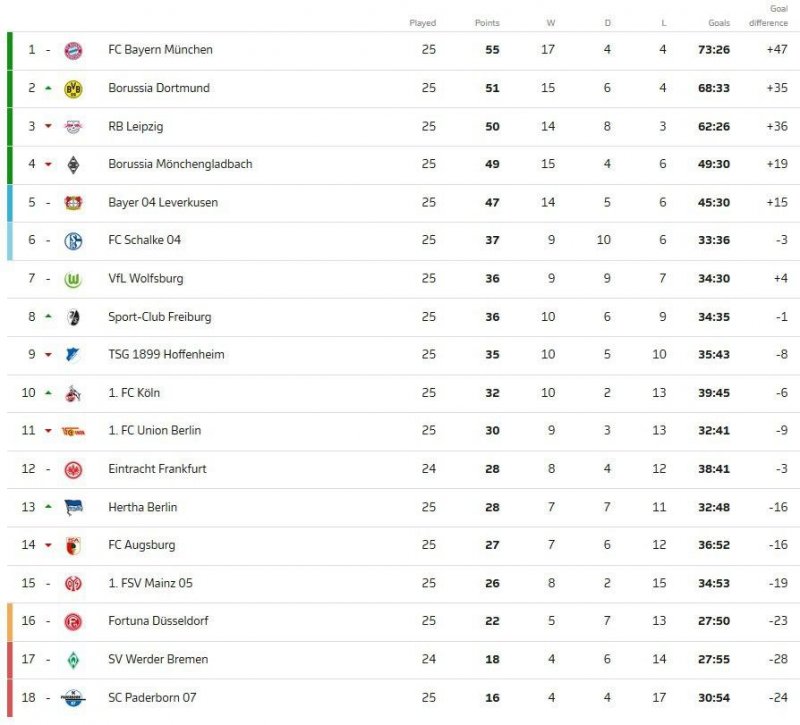This screenshot has height=725, width=800.
Task: Click the 1. FC Köln crest
Action: [x=73, y=393]
